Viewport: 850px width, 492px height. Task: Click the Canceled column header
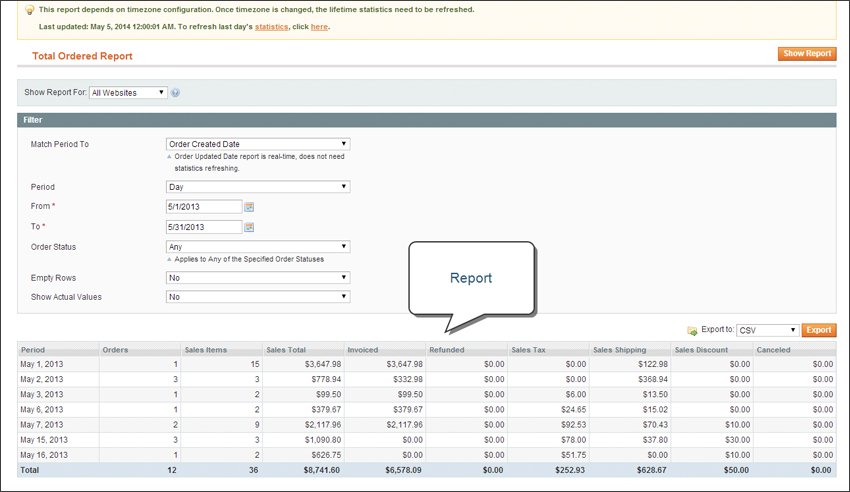(x=794, y=349)
